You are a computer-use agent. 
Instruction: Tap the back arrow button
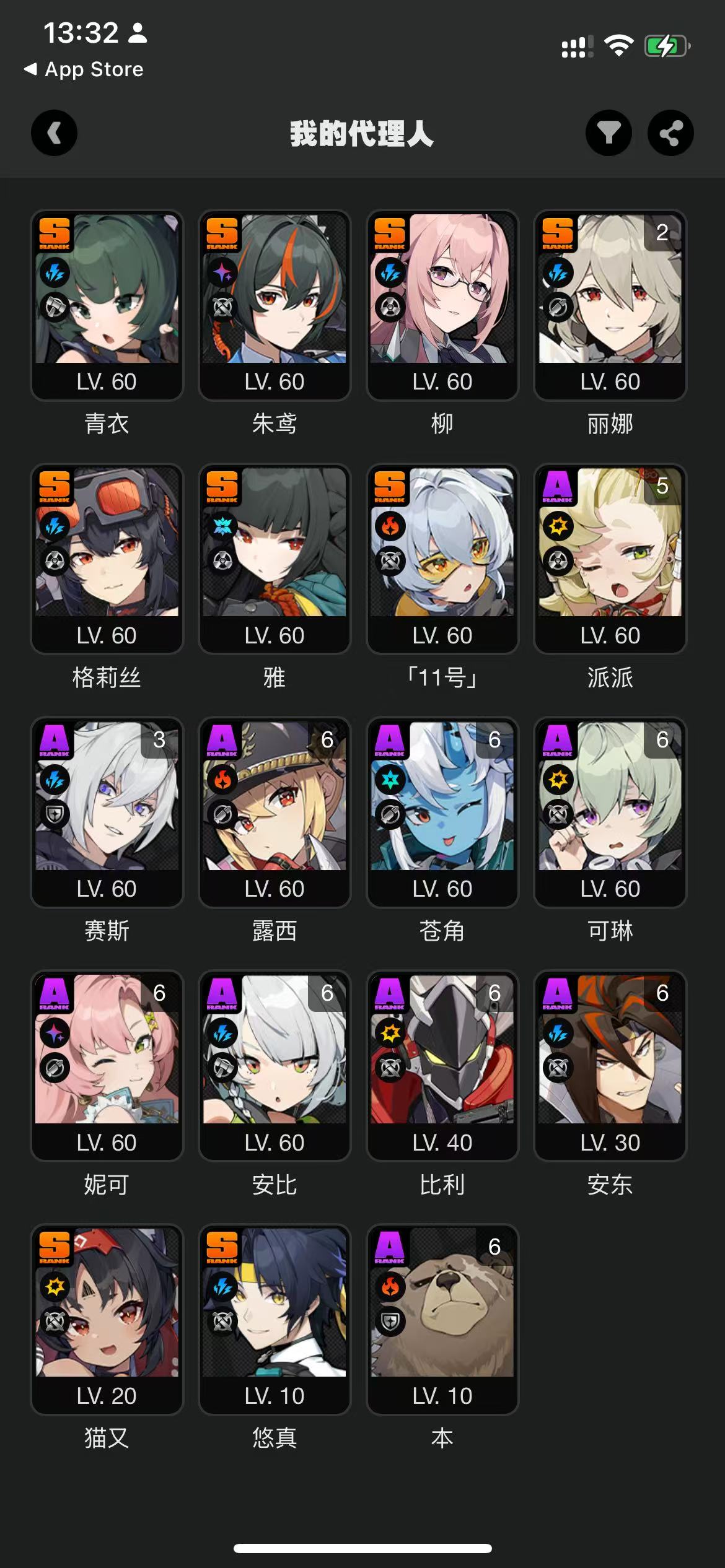point(54,133)
